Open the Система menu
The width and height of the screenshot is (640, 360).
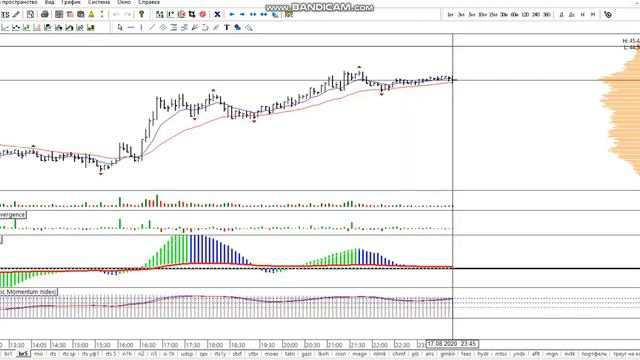(x=99, y=2)
